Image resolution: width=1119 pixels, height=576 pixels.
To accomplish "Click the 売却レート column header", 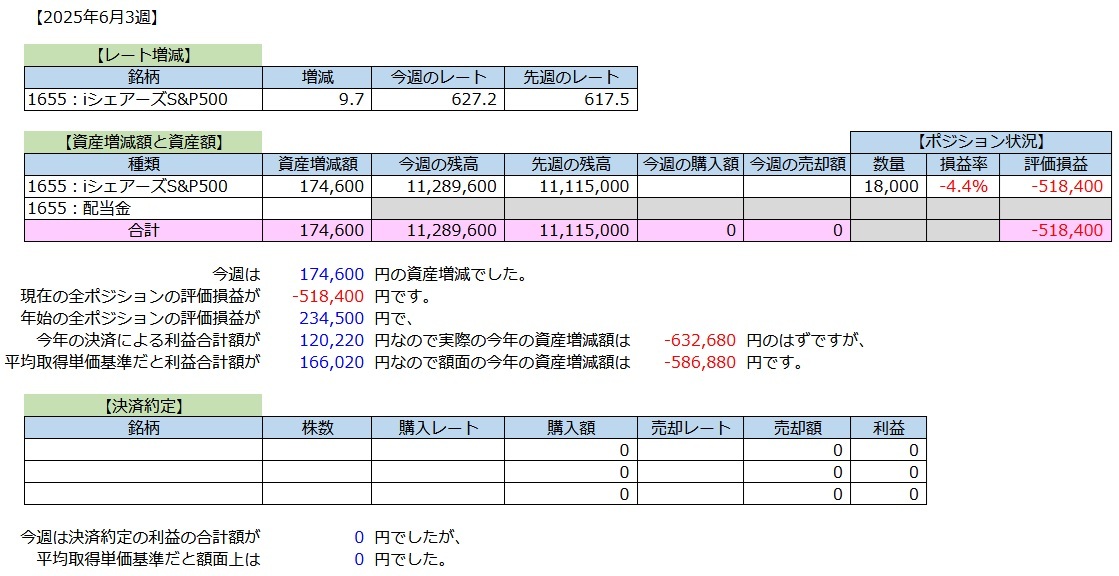I will tap(690, 428).
